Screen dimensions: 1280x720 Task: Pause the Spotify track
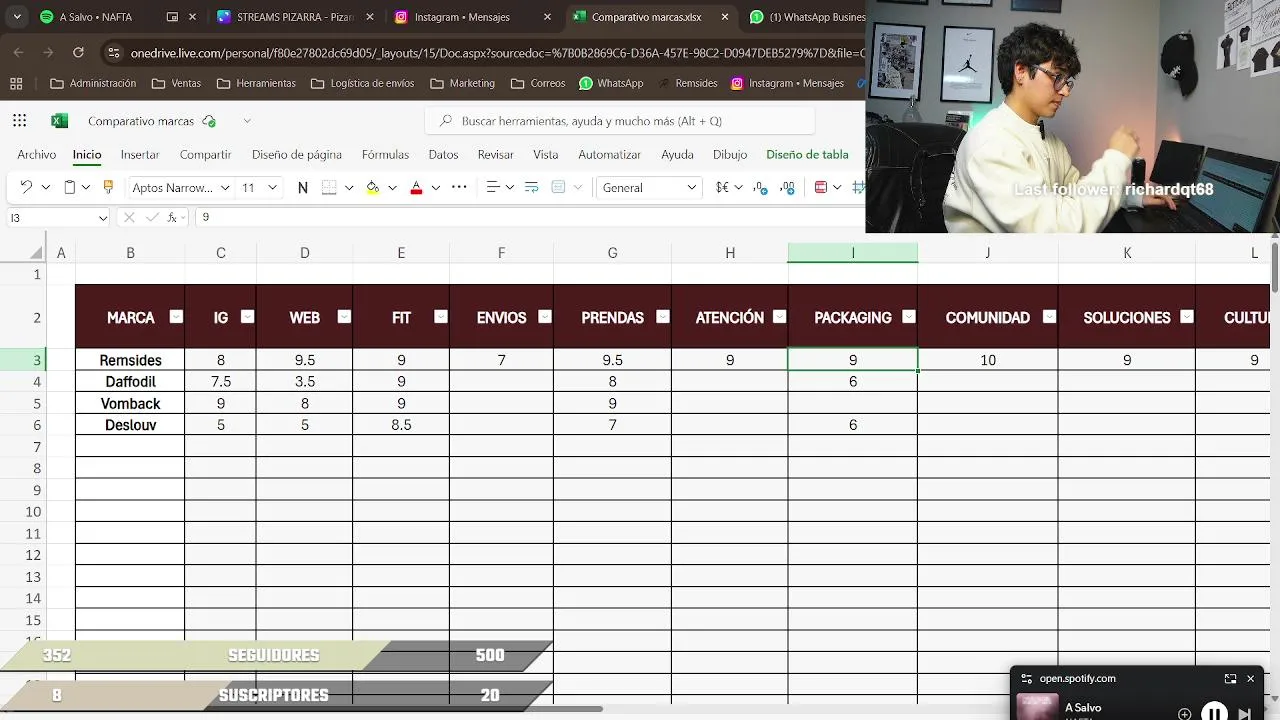click(x=1214, y=713)
